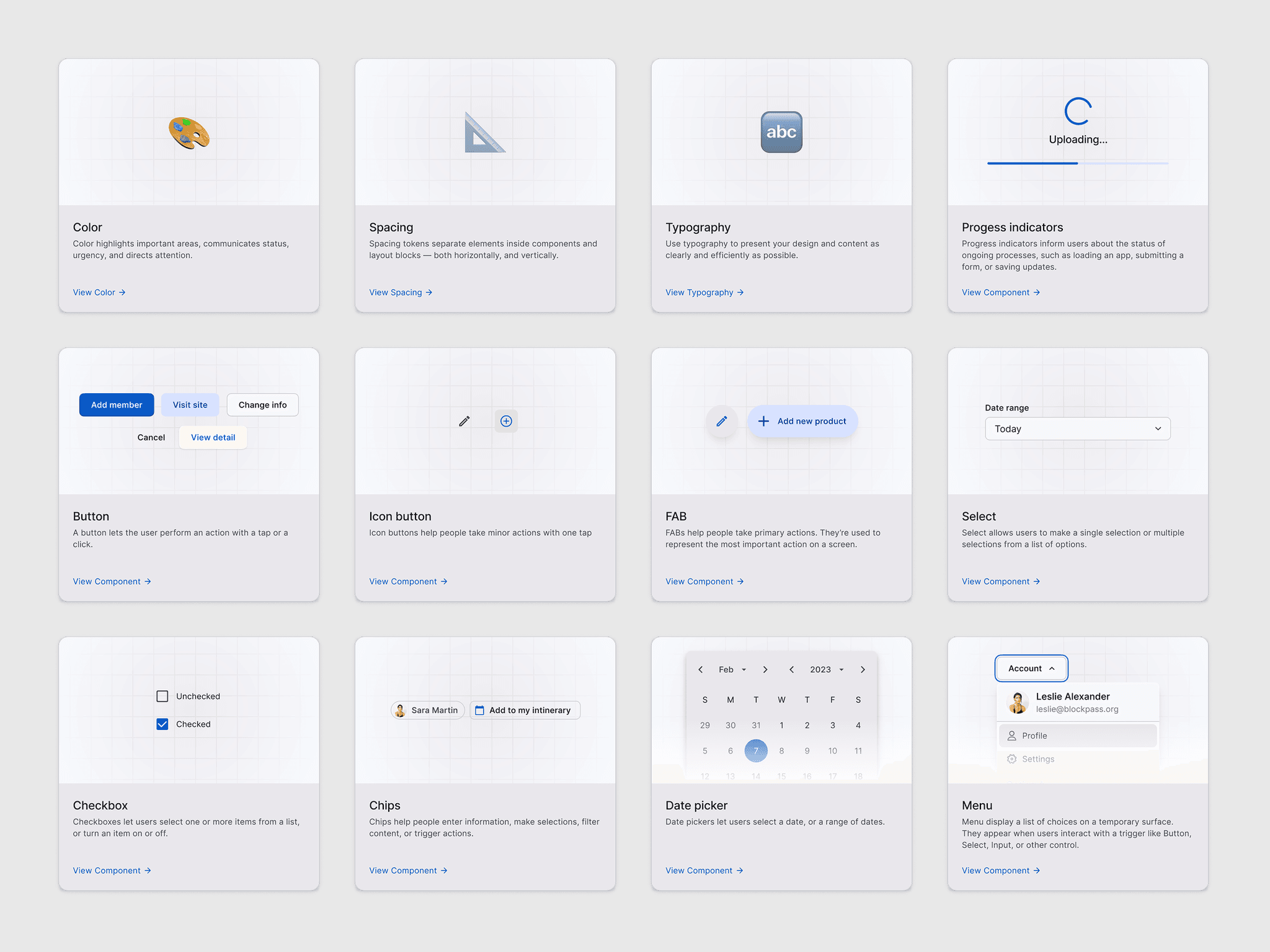
Task: Select Settings from the menu
Action: tap(1038, 758)
